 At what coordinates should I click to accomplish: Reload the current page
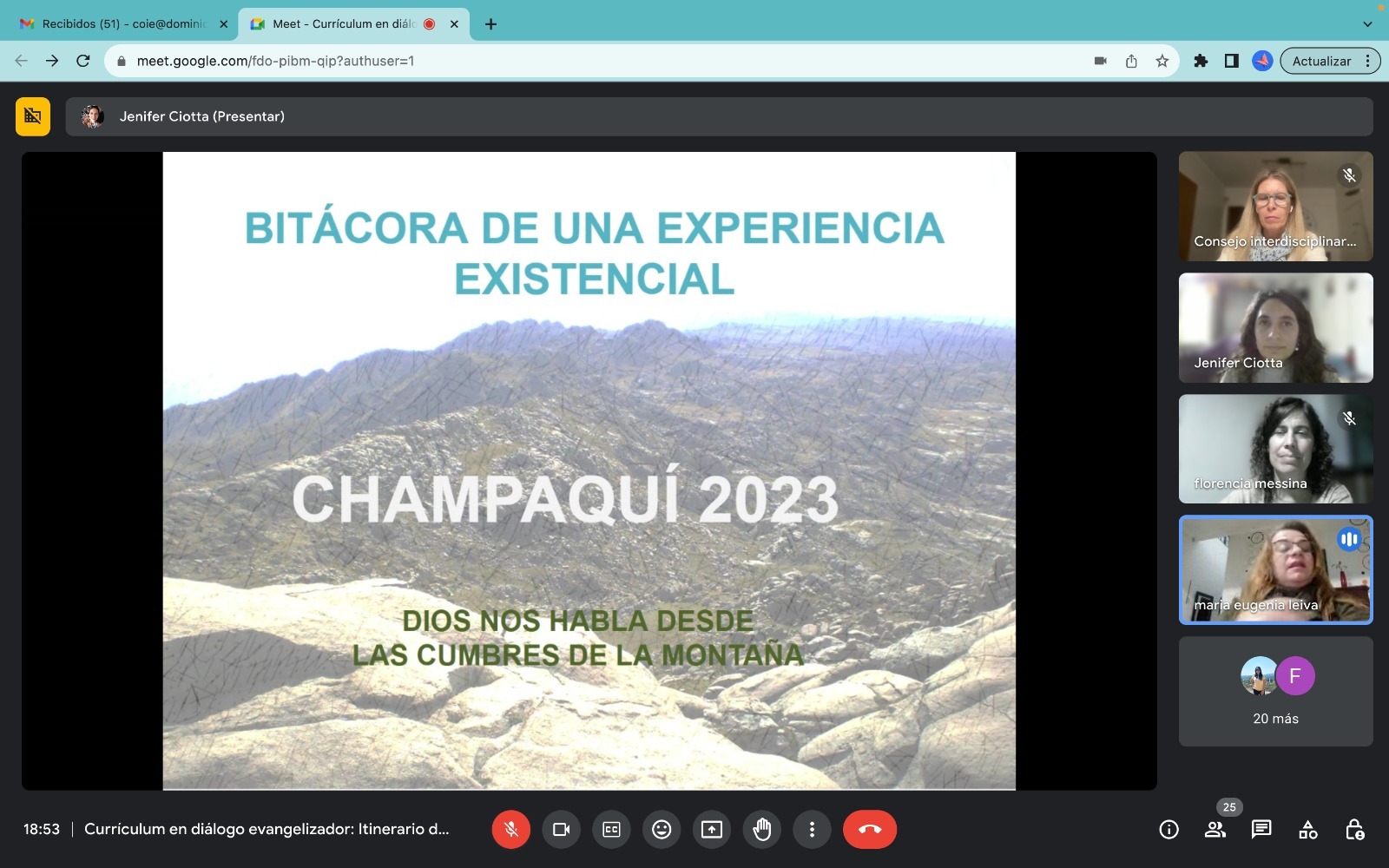[x=83, y=61]
